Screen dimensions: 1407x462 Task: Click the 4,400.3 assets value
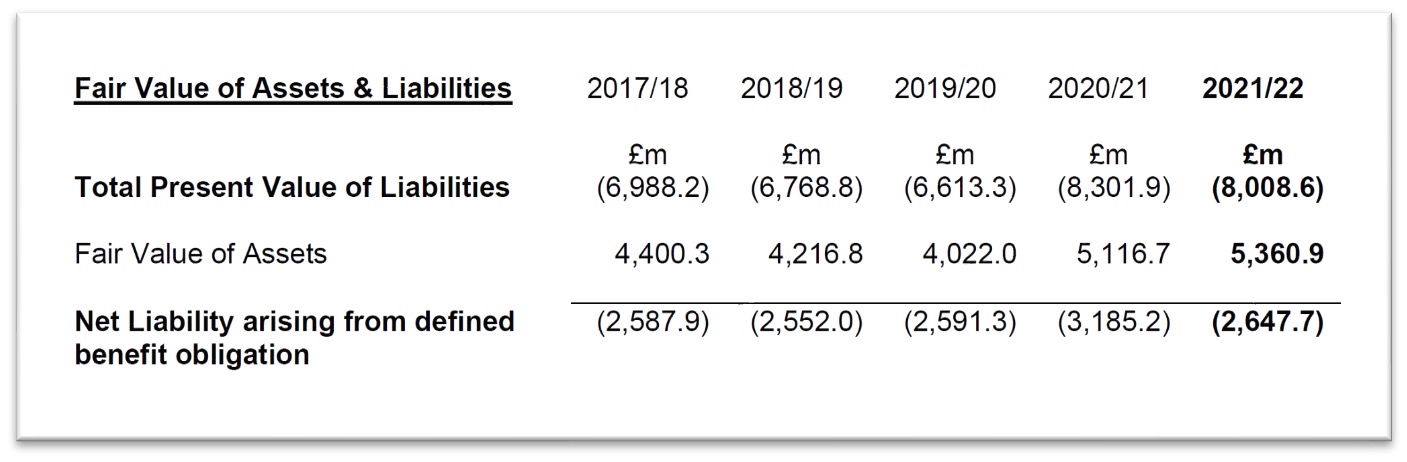tap(662, 254)
